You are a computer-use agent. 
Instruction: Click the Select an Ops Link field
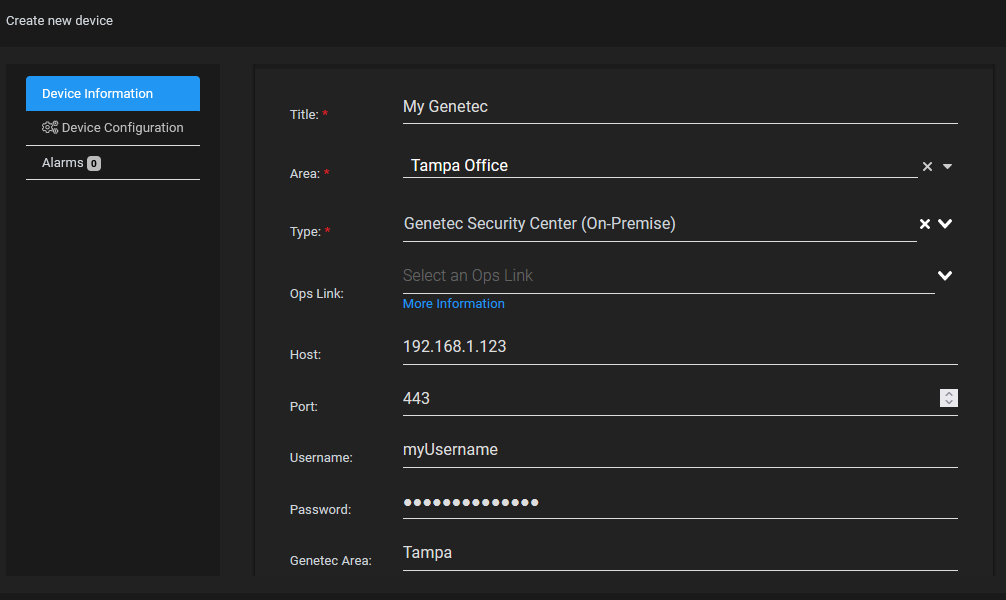(669, 276)
